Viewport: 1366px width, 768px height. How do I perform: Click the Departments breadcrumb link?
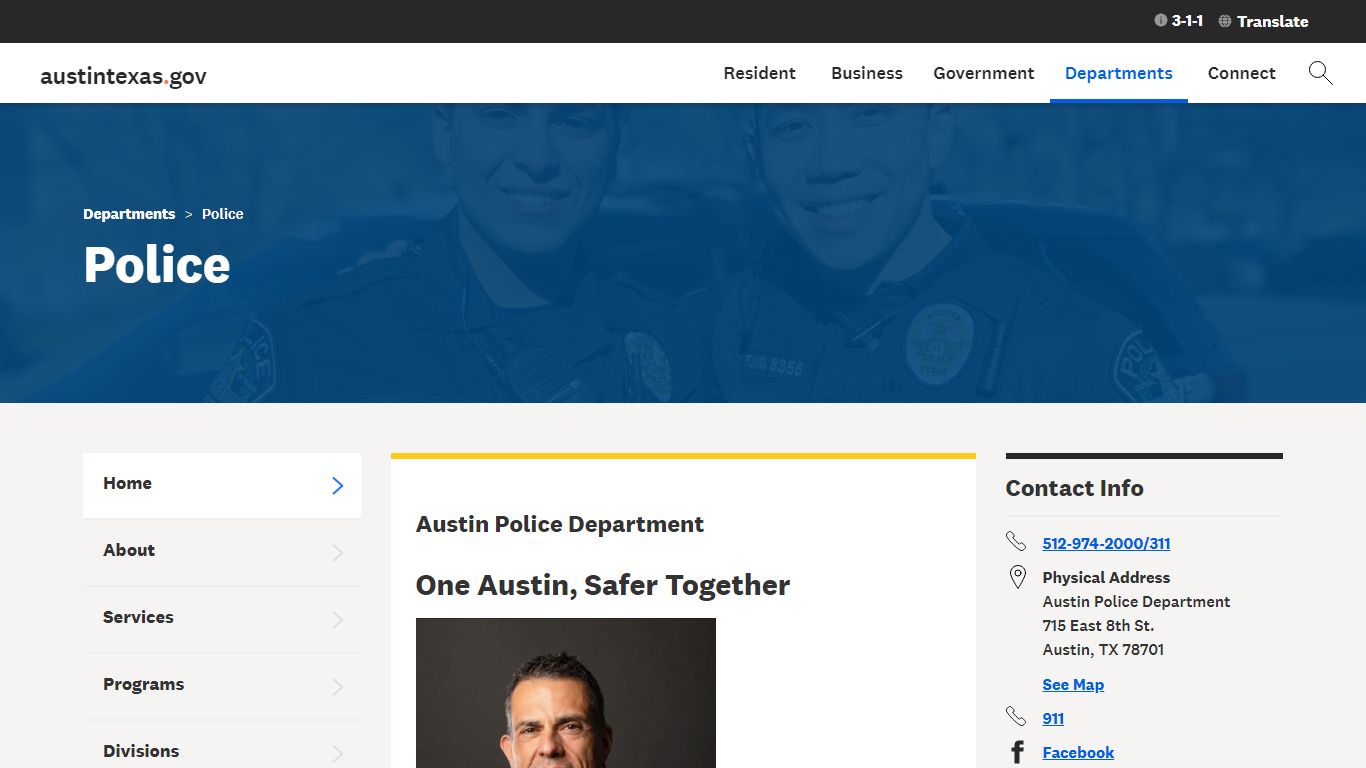[x=129, y=214]
